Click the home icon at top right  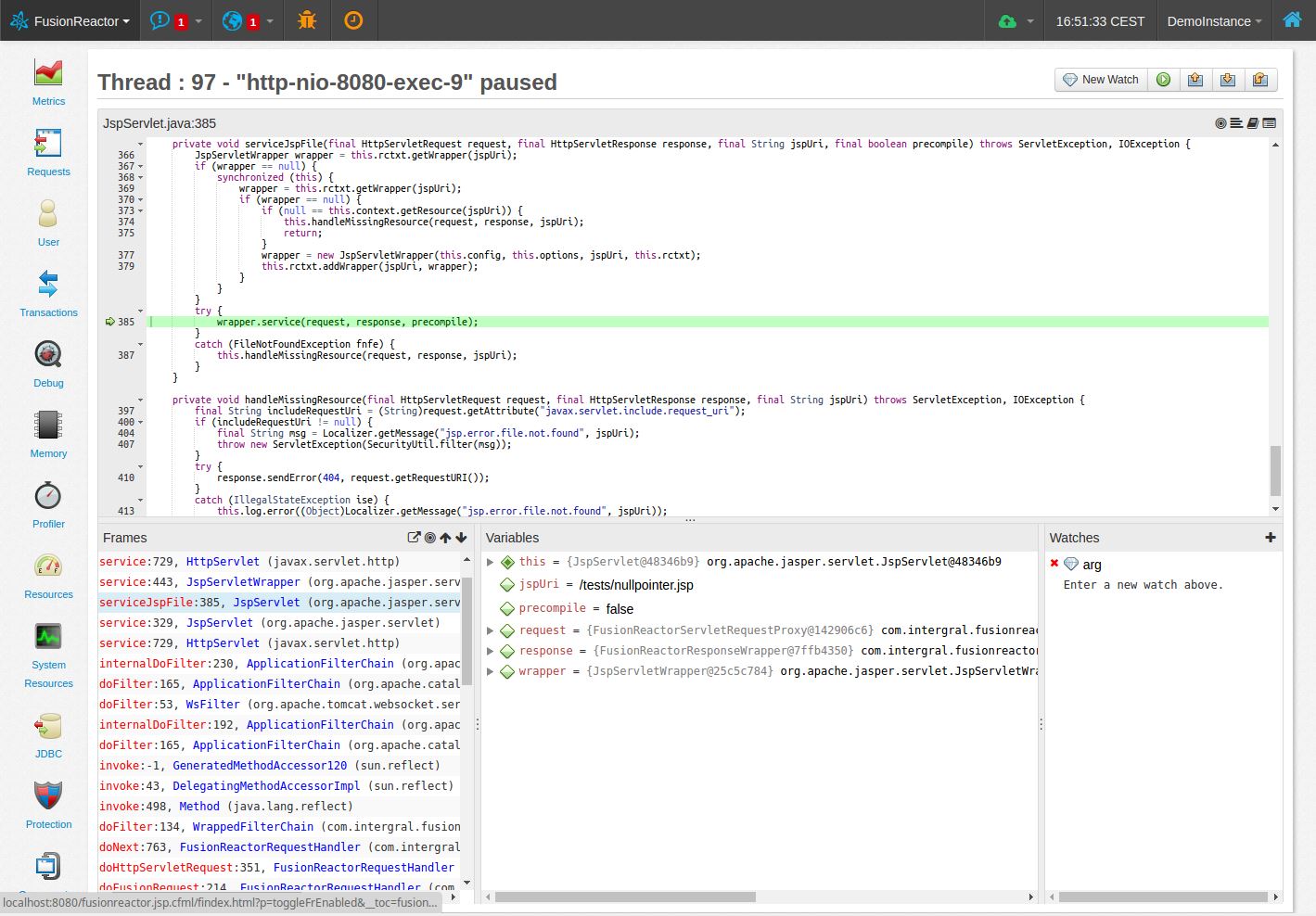tap(1292, 19)
